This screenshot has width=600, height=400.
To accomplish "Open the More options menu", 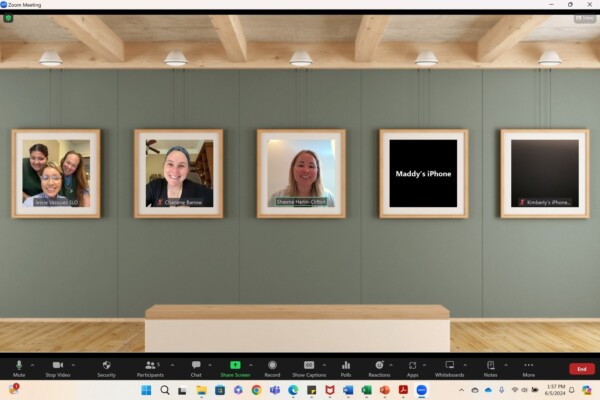I will click(x=528, y=366).
